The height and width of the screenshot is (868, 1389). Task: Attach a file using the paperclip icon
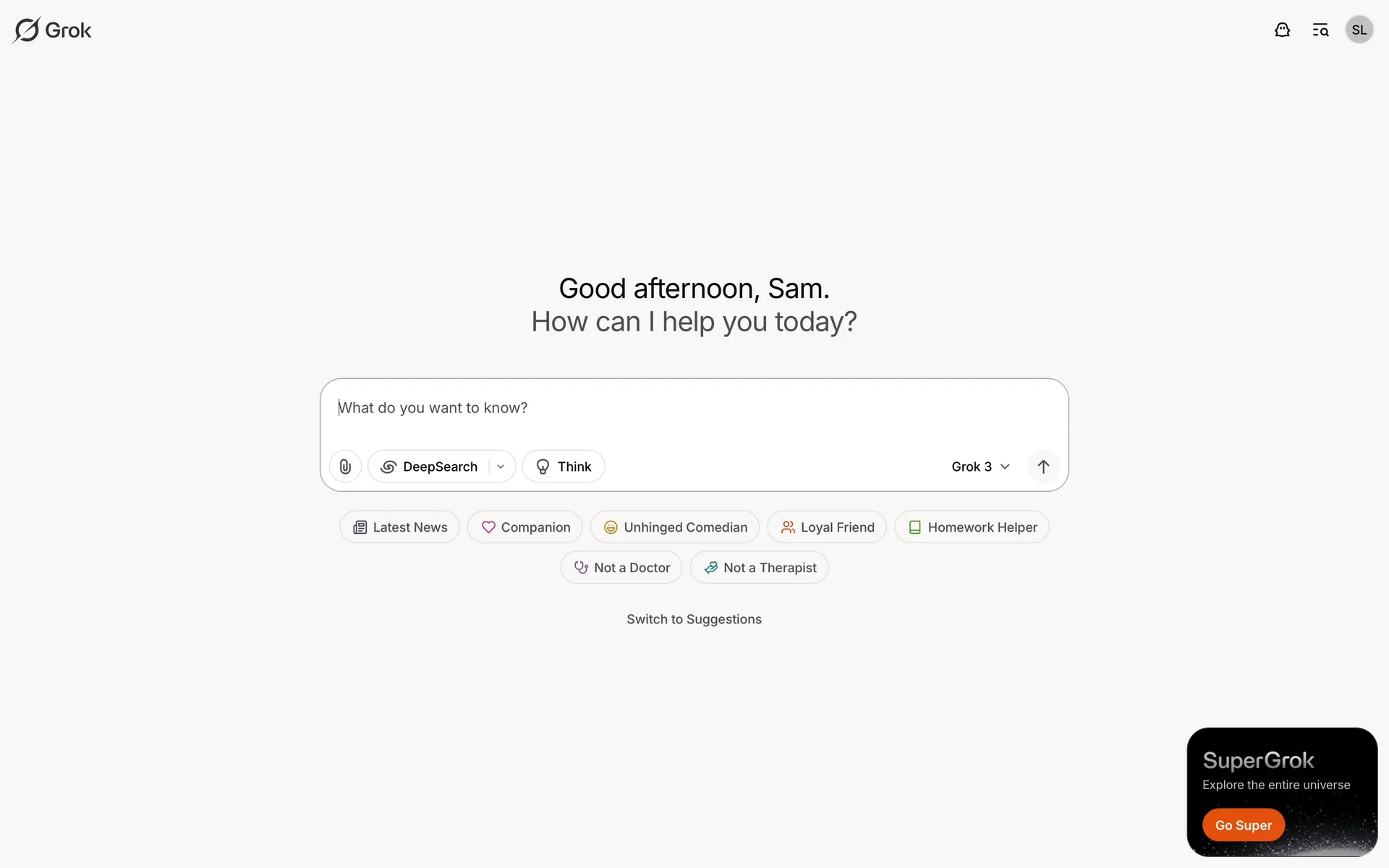[x=345, y=467]
